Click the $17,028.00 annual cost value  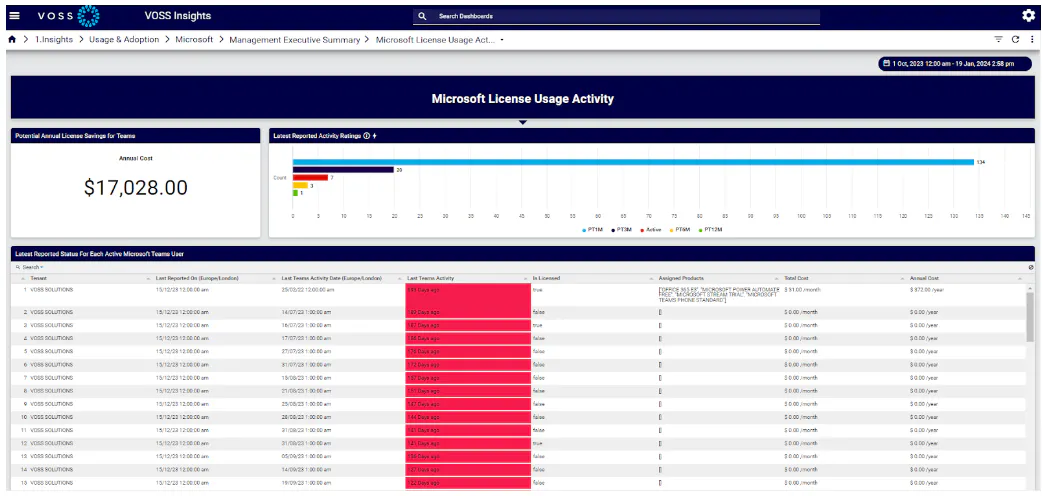(x=136, y=188)
